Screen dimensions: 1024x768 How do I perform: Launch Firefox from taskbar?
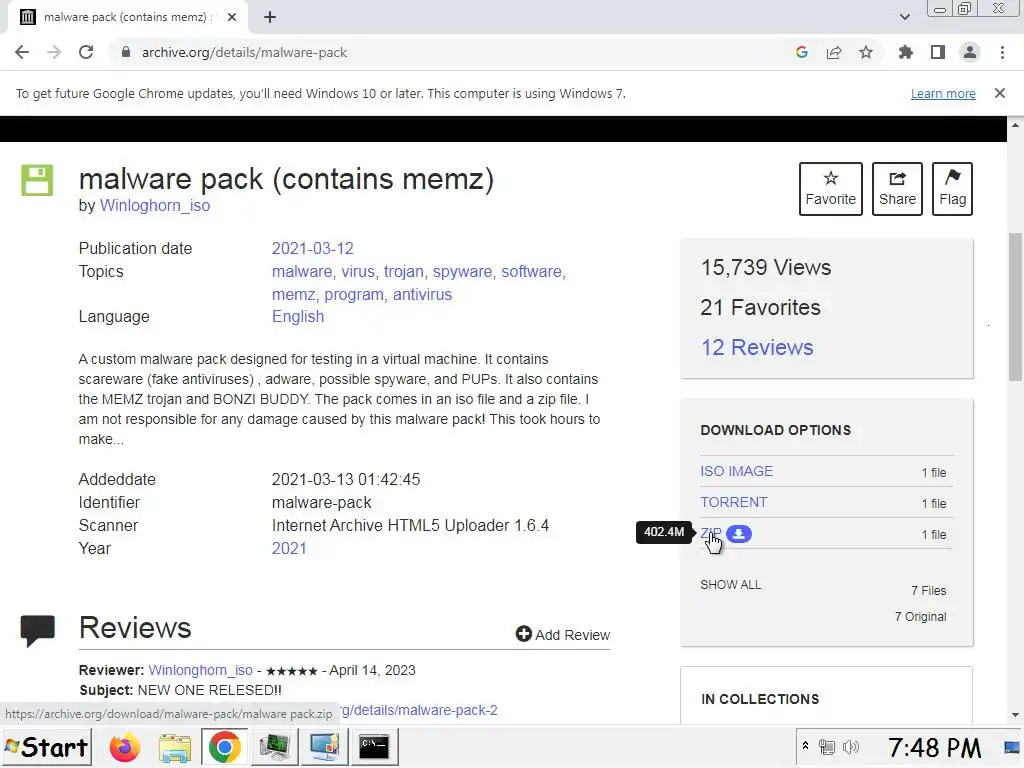click(x=125, y=747)
